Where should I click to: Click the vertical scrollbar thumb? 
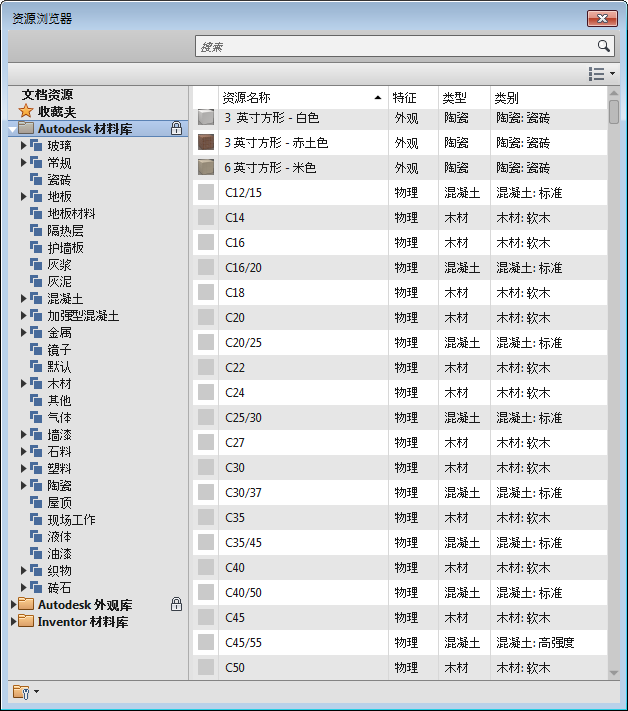[x=614, y=112]
